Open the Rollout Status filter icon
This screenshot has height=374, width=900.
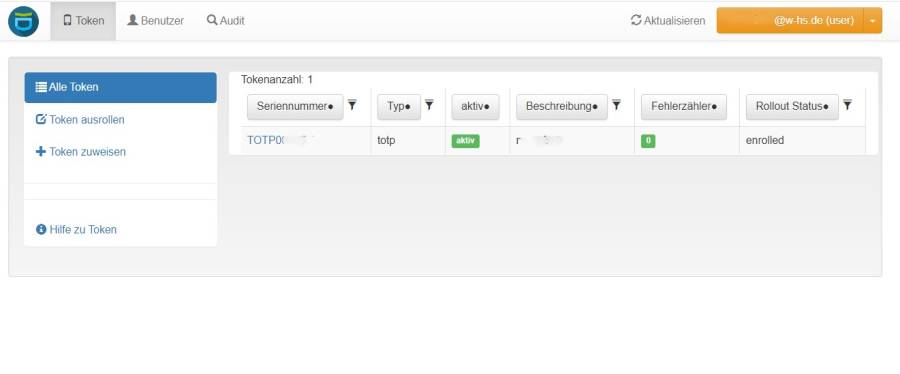coord(847,104)
